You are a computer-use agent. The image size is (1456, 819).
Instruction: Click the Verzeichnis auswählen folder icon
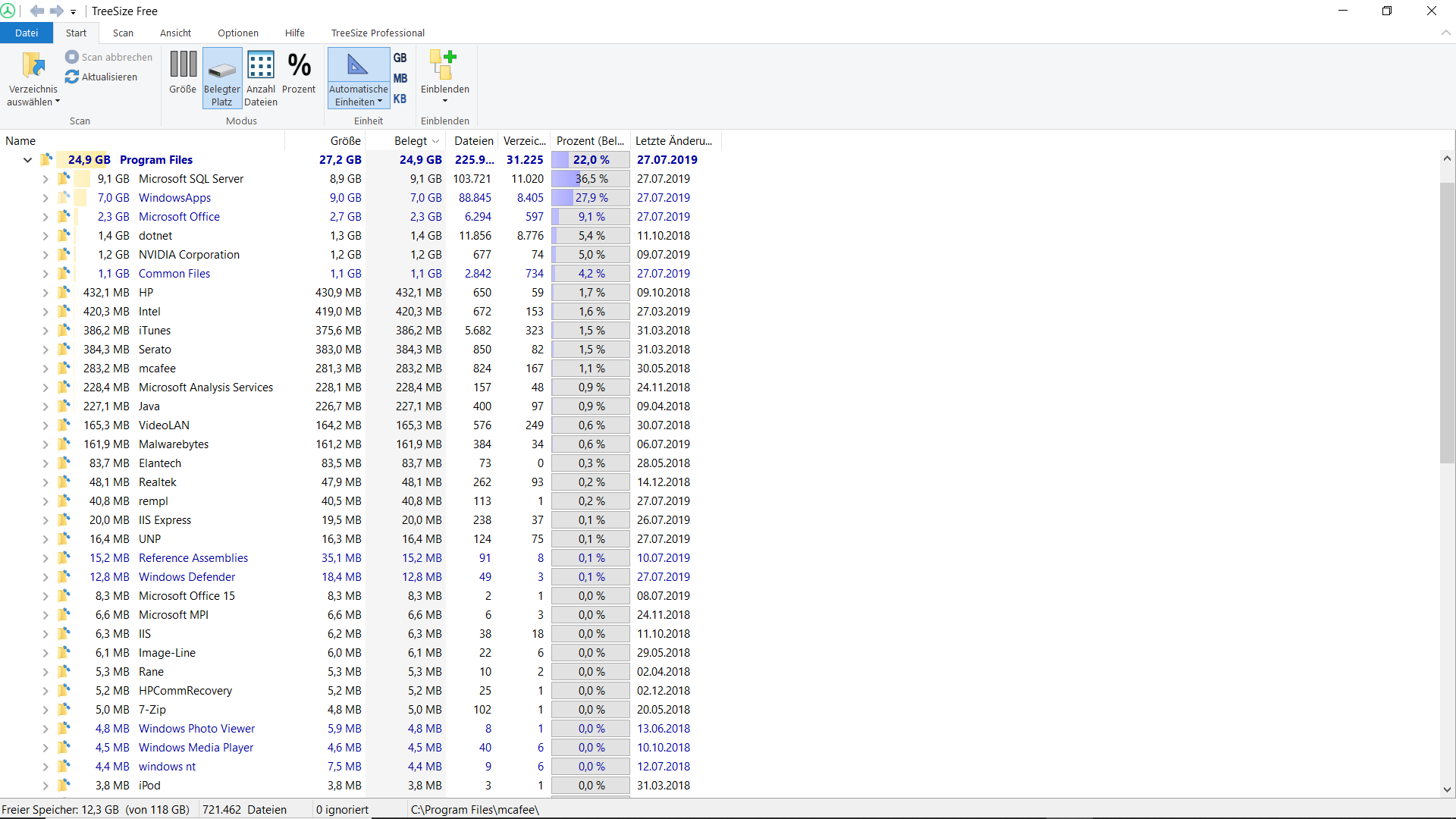[33, 65]
